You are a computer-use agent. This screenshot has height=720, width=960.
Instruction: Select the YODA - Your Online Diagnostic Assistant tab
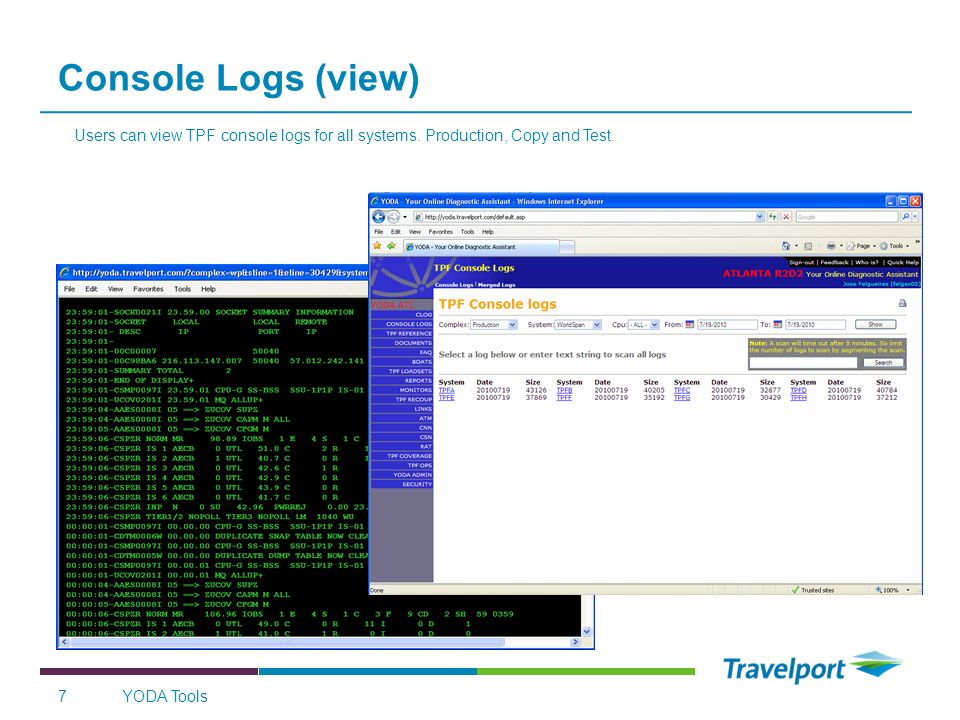point(481,247)
